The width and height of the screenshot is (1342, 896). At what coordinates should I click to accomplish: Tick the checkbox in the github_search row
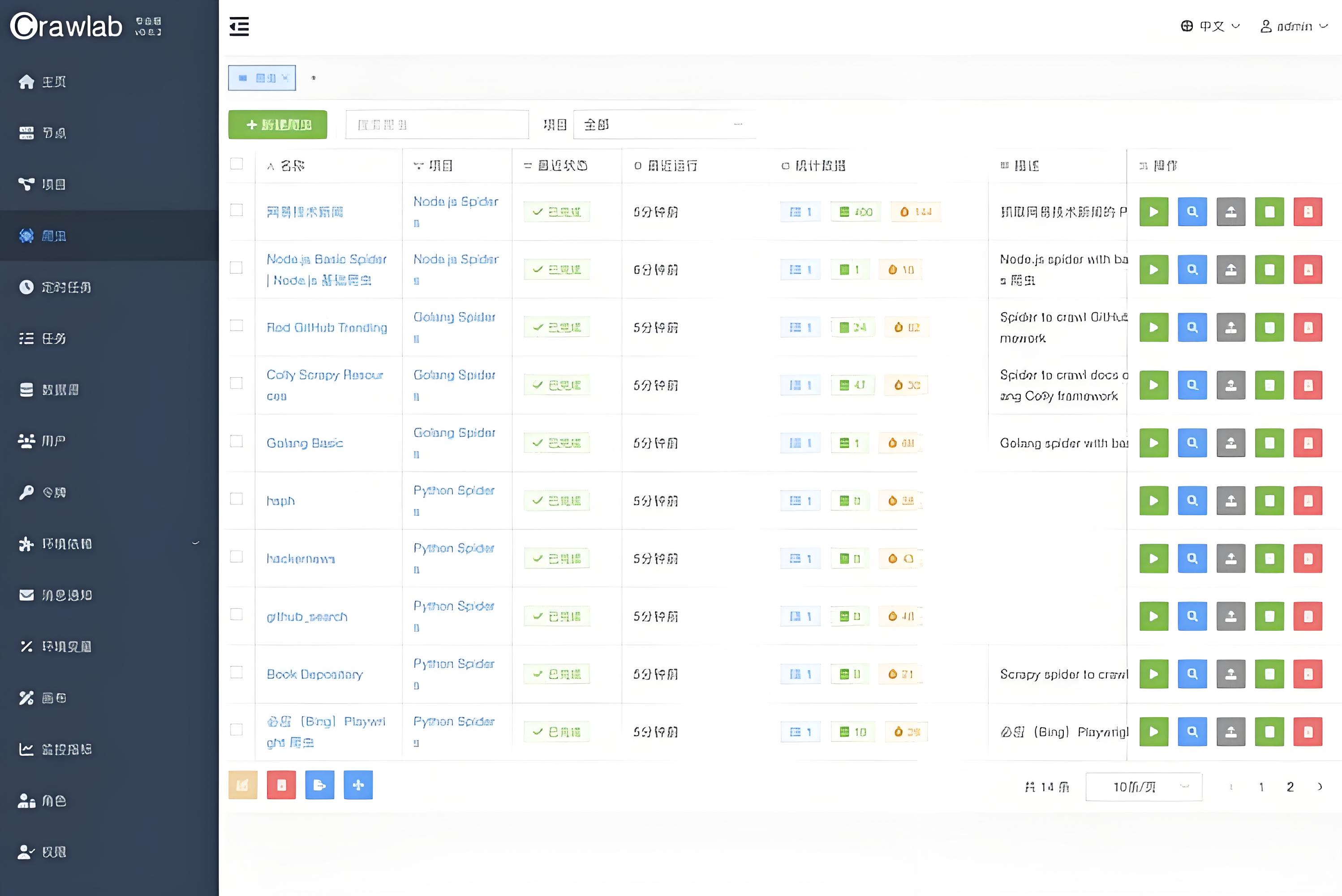(x=236, y=614)
